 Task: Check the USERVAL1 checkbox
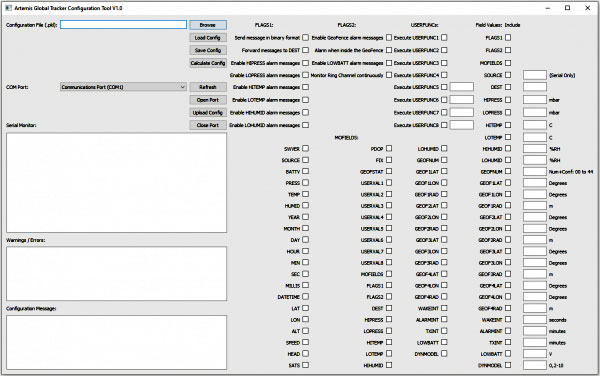point(389,183)
